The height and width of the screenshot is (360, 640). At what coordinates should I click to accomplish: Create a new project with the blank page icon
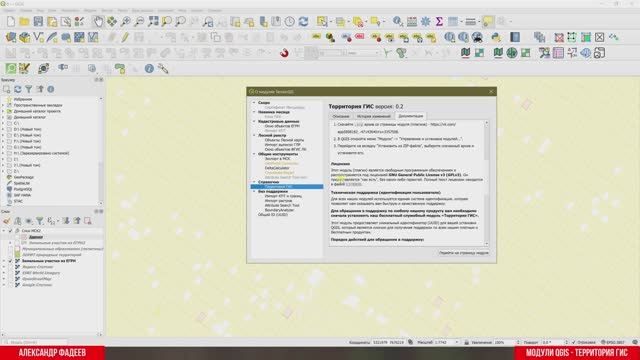click(11, 22)
